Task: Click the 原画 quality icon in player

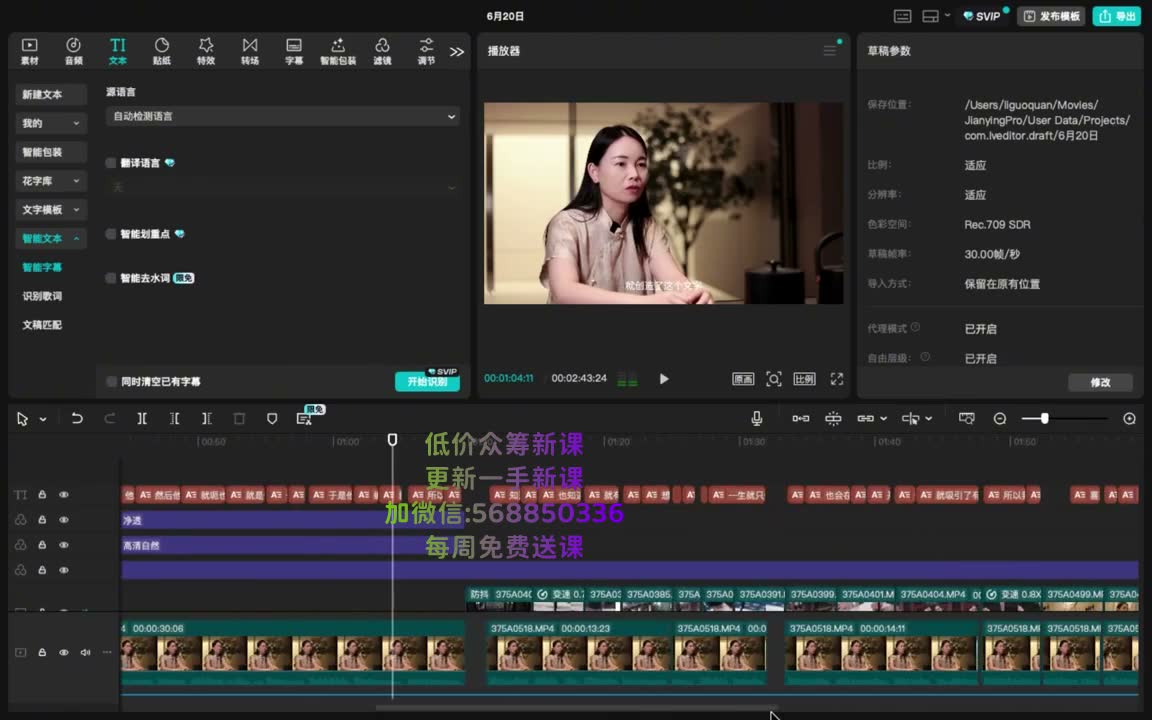Action: [743, 379]
